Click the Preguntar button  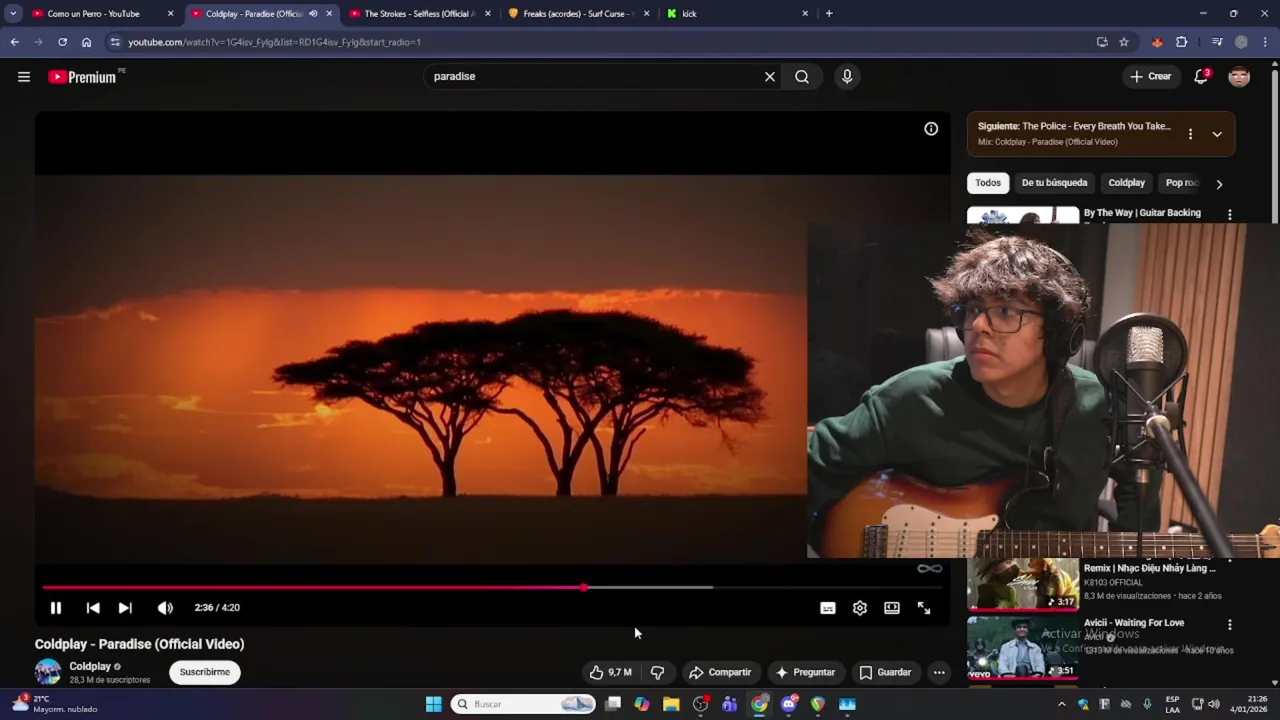click(x=805, y=672)
